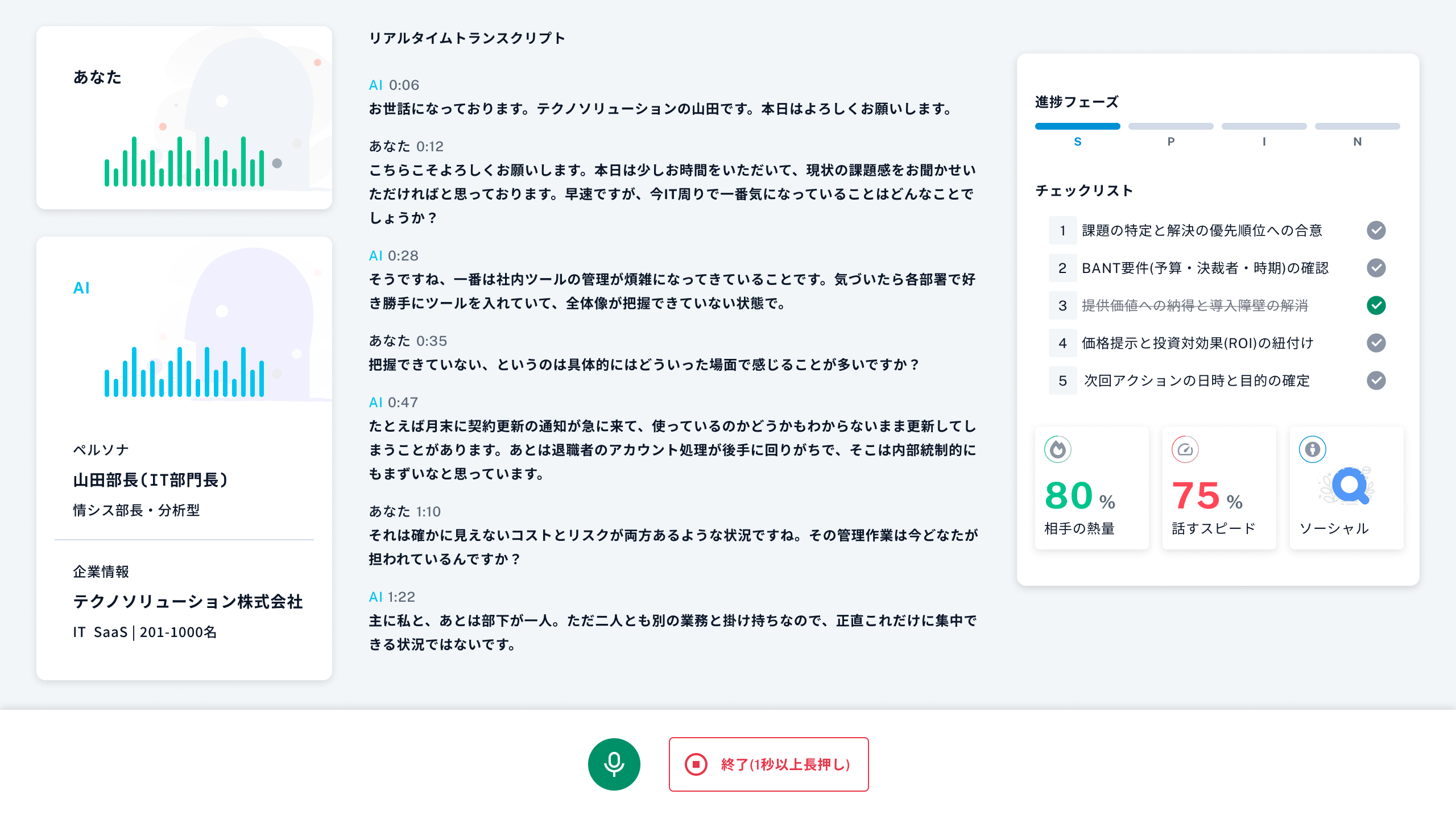Click the blue S phase progress bar
The width and height of the screenshot is (1456, 819).
1077,126
